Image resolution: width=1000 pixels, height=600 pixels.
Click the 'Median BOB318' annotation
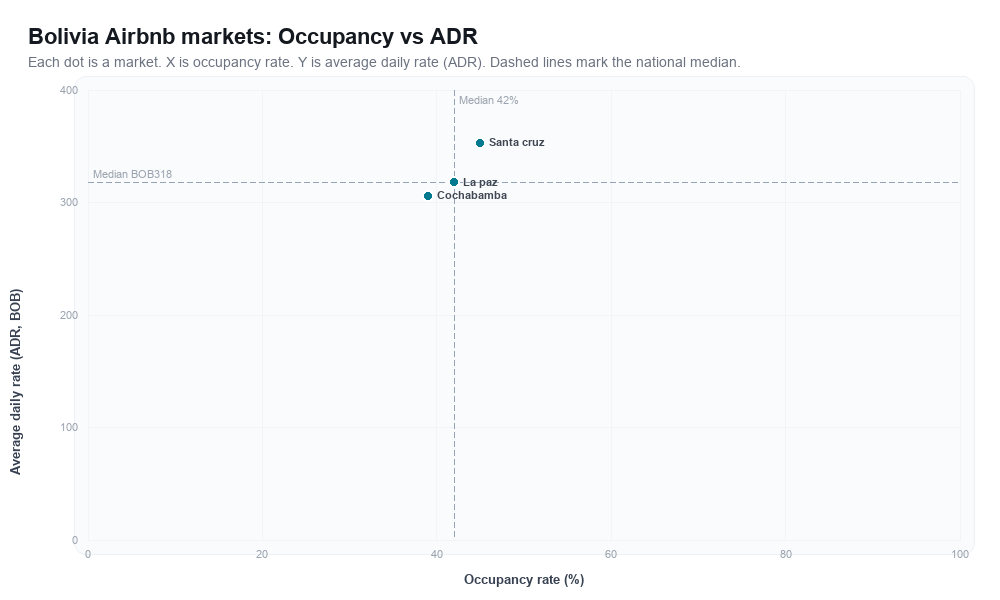(x=133, y=174)
